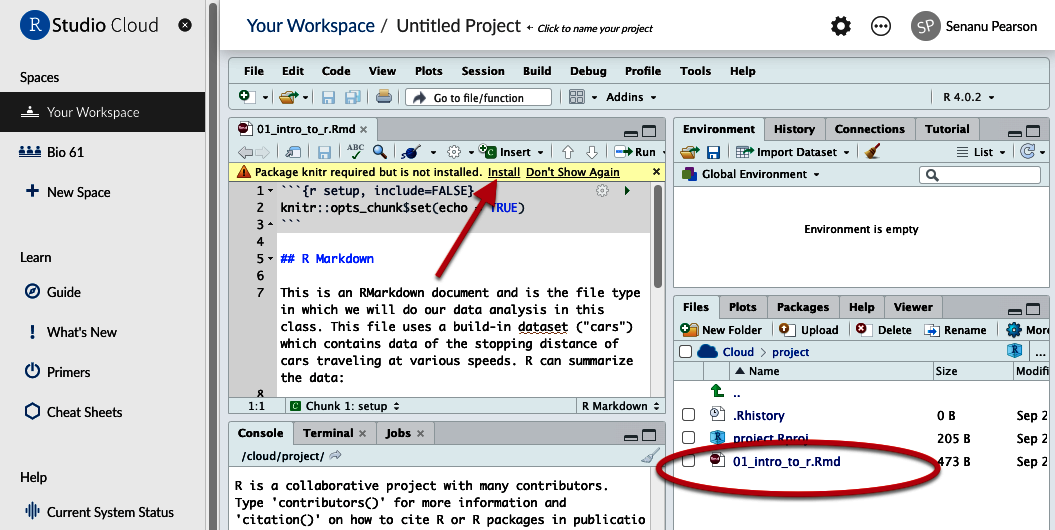Click the Go to file/function field
The height and width of the screenshot is (530, 1055).
(x=478, y=98)
